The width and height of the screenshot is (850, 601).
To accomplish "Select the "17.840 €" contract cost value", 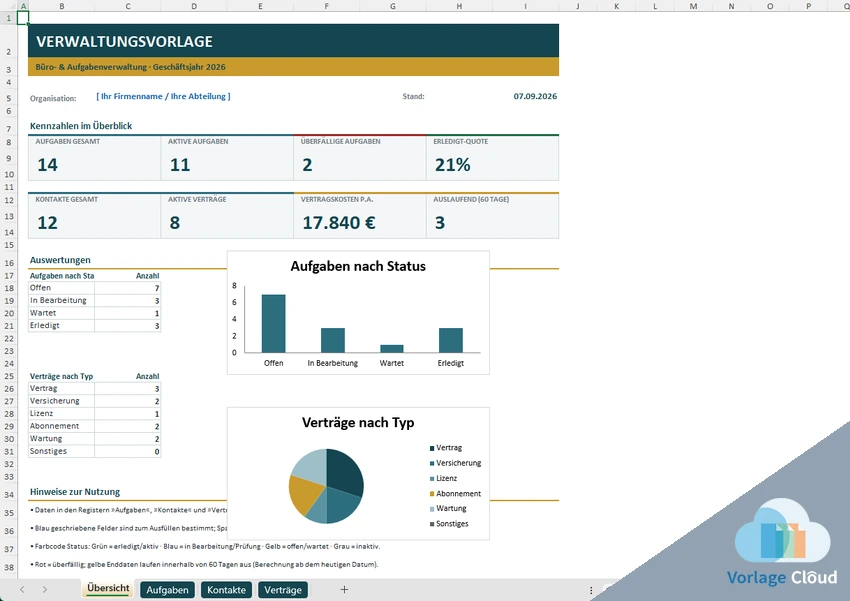I will click(x=339, y=223).
